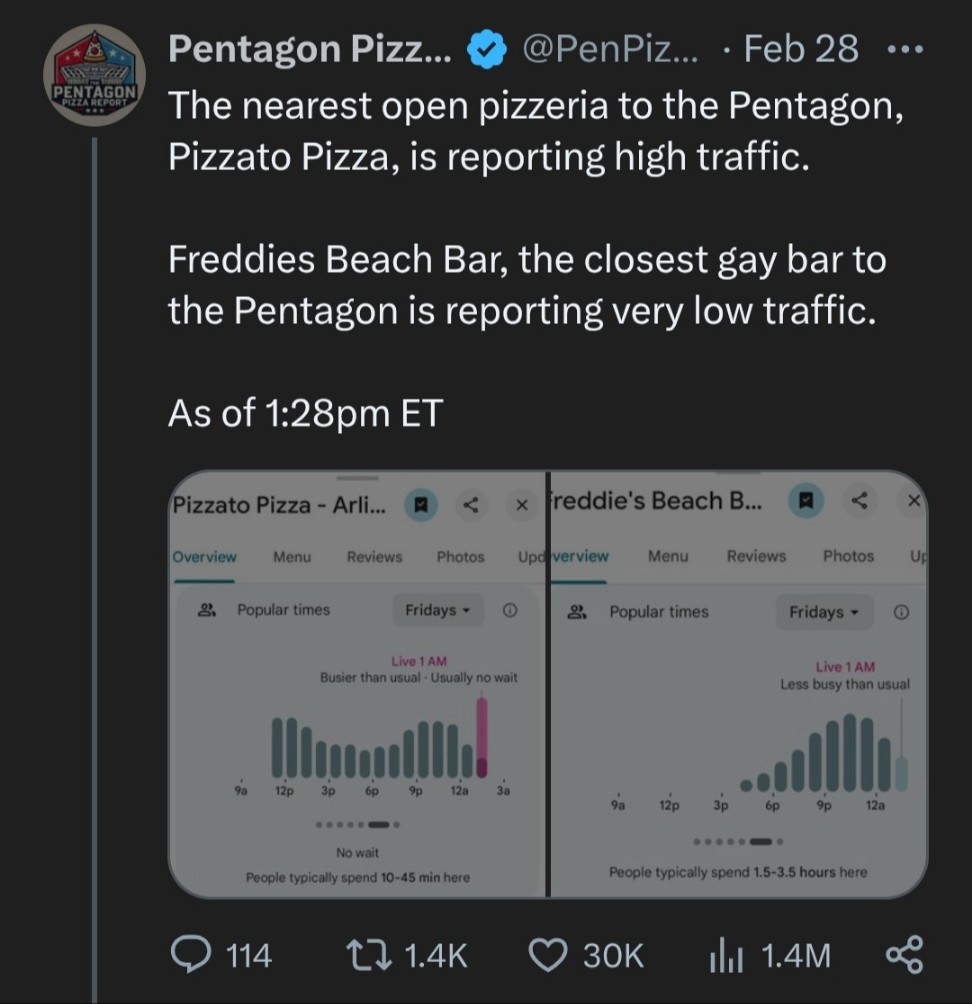
Task: Share the tweet via share icon
Action: click(x=906, y=954)
